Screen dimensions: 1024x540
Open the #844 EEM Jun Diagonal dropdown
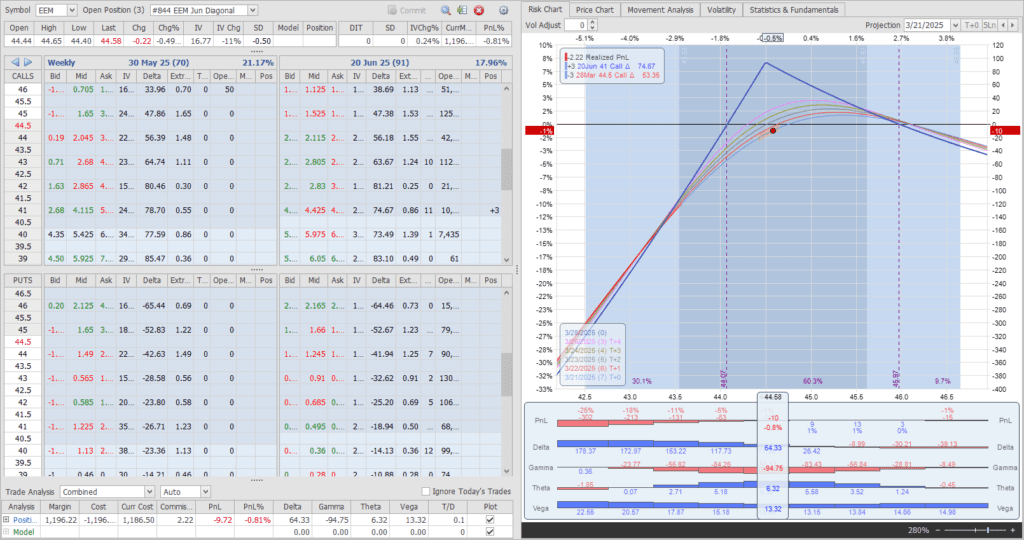(253, 10)
